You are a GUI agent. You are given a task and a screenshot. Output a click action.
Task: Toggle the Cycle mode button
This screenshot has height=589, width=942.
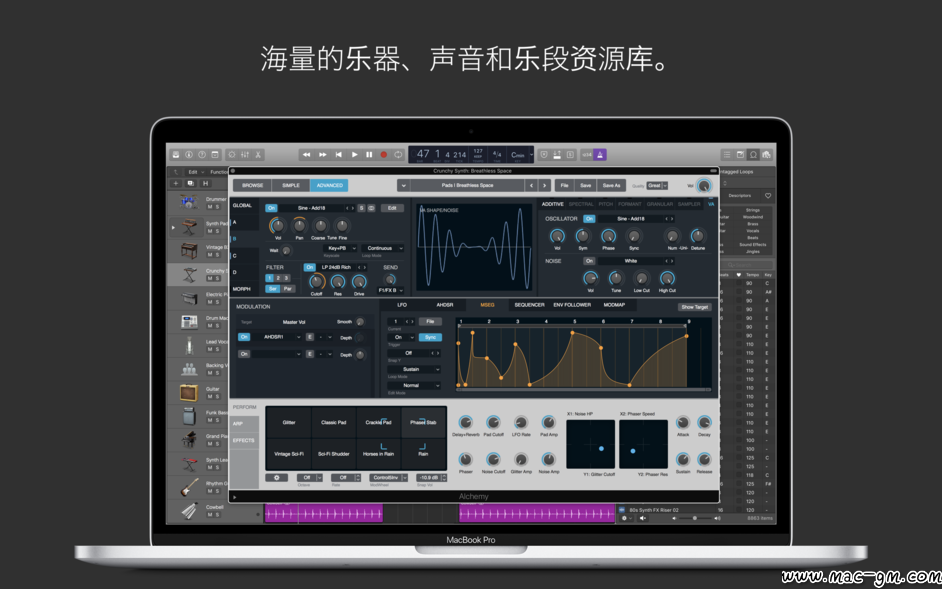click(x=398, y=154)
